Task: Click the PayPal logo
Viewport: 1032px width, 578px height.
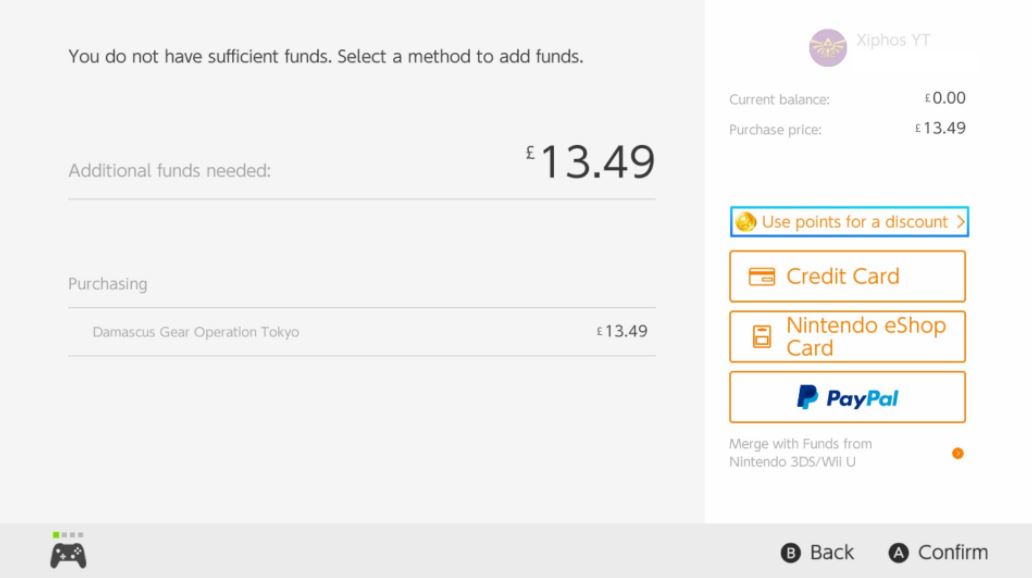Action: pos(847,398)
